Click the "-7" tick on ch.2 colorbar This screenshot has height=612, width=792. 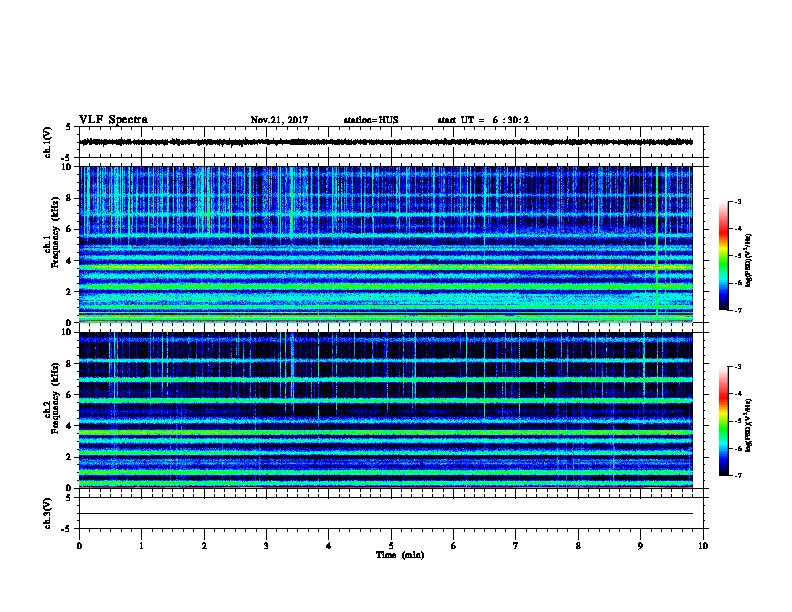[x=737, y=476]
